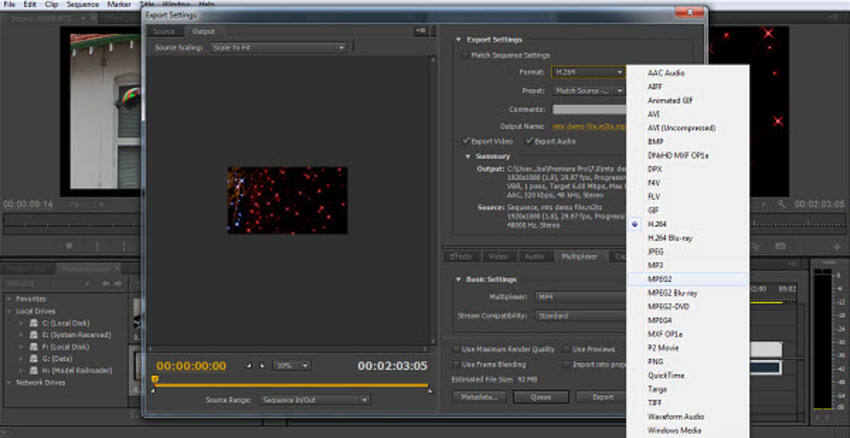Screen dimensions: 850x438
Task: Select F: (Local Disk) drive icon
Action: tap(33, 347)
